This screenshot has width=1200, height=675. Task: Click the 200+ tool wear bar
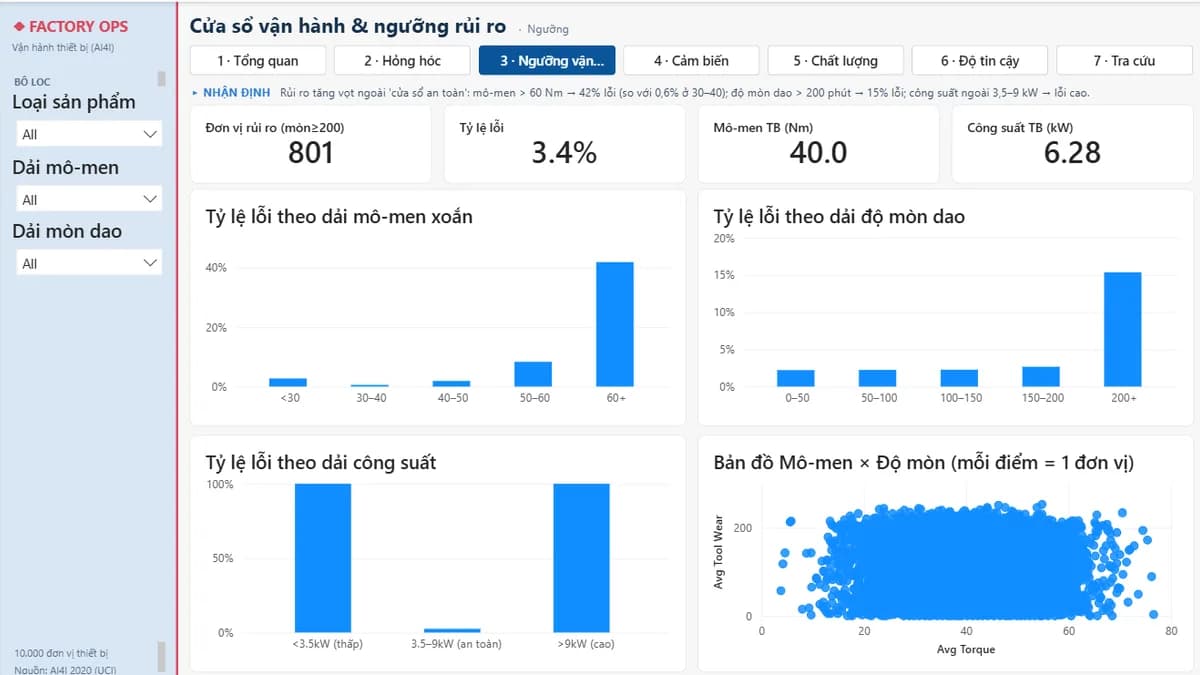[x=1123, y=329]
